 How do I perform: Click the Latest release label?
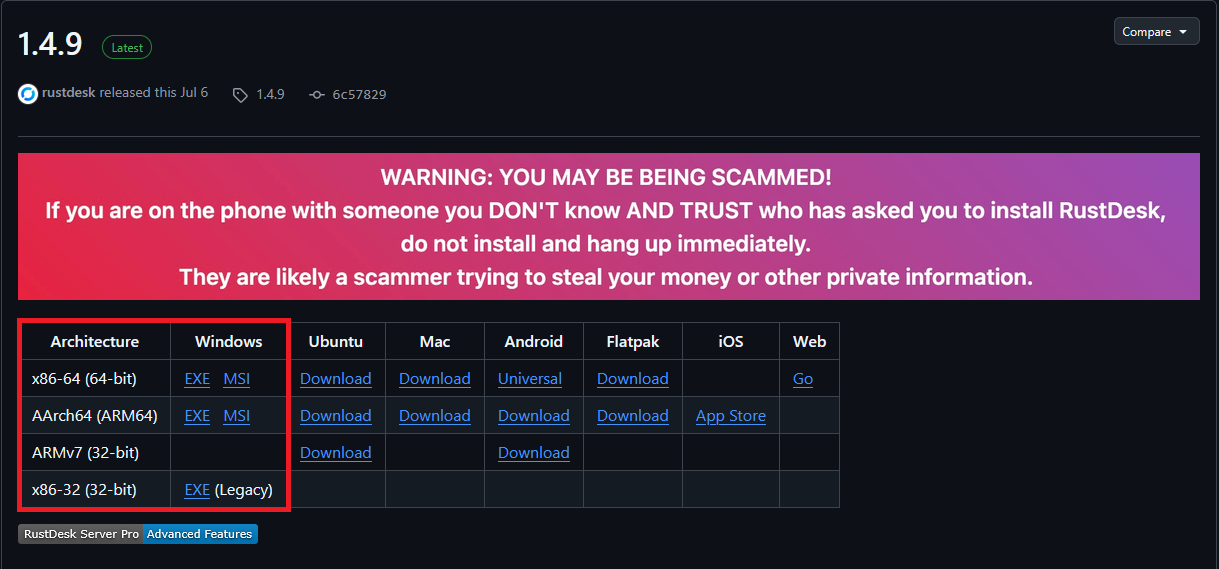point(127,47)
